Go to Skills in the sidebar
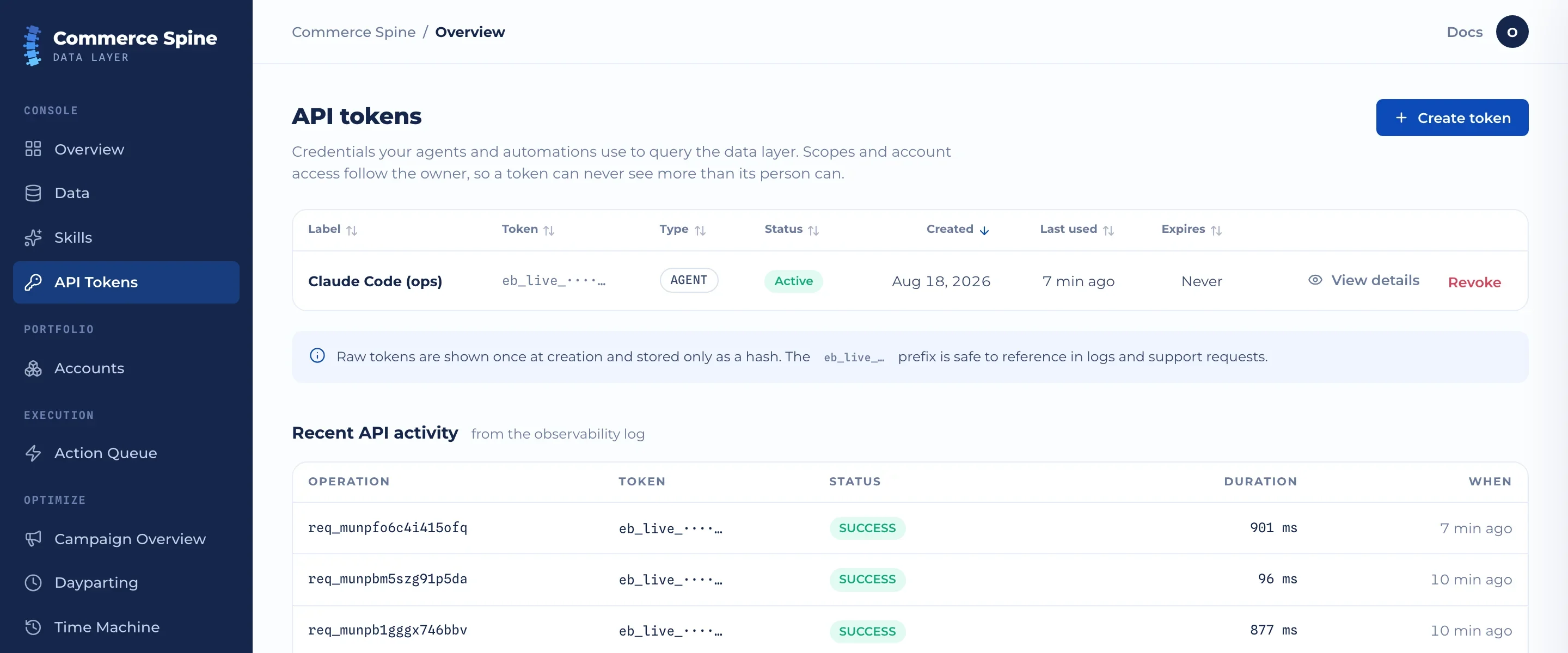Screen dimensions: 1568x653 click(x=126, y=237)
